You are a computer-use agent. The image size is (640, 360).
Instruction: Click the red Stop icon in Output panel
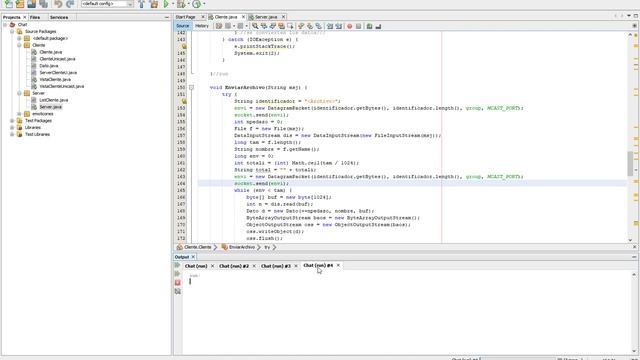pyautogui.click(x=178, y=282)
